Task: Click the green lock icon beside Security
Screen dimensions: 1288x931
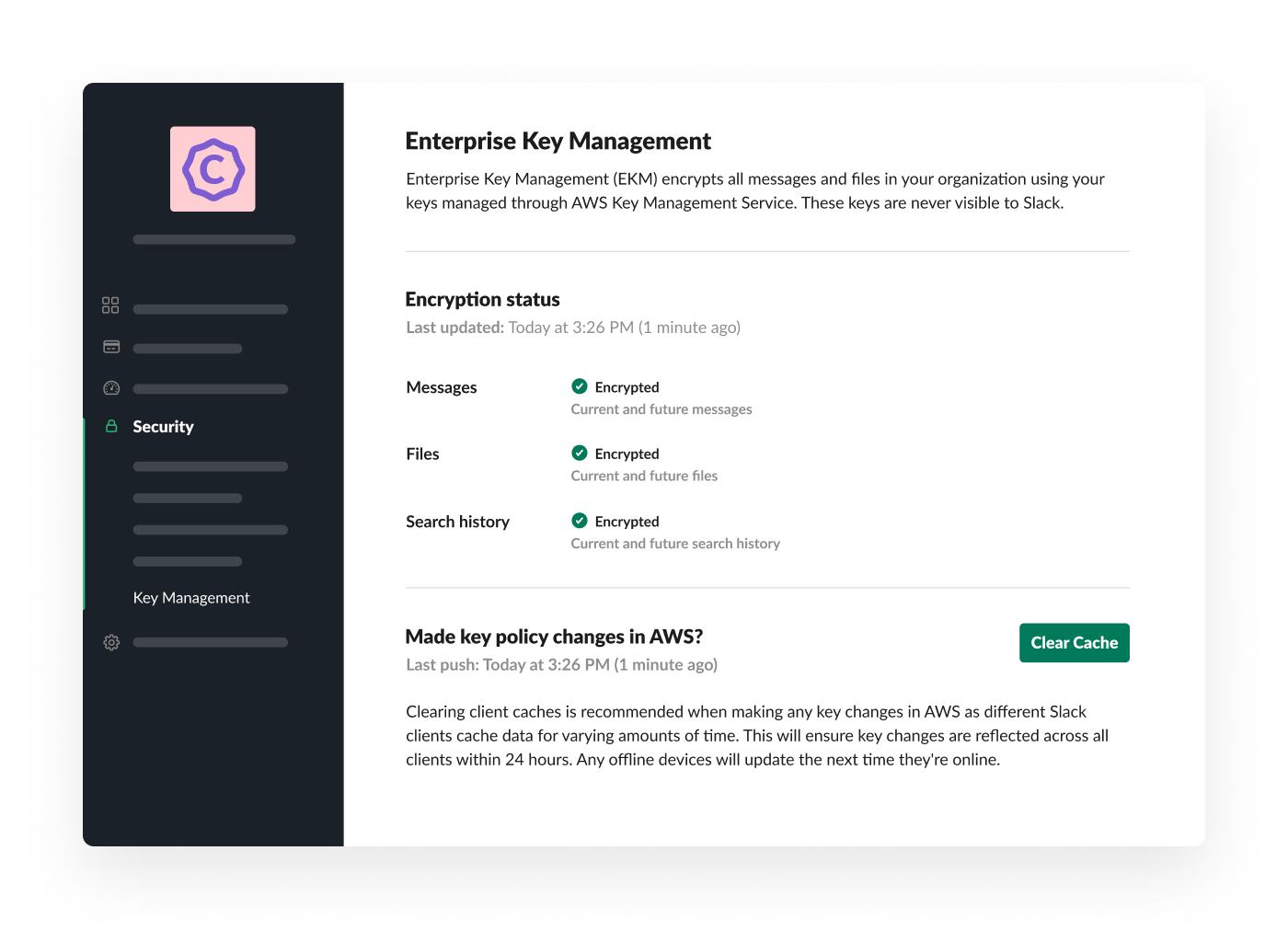Action: coord(111,426)
